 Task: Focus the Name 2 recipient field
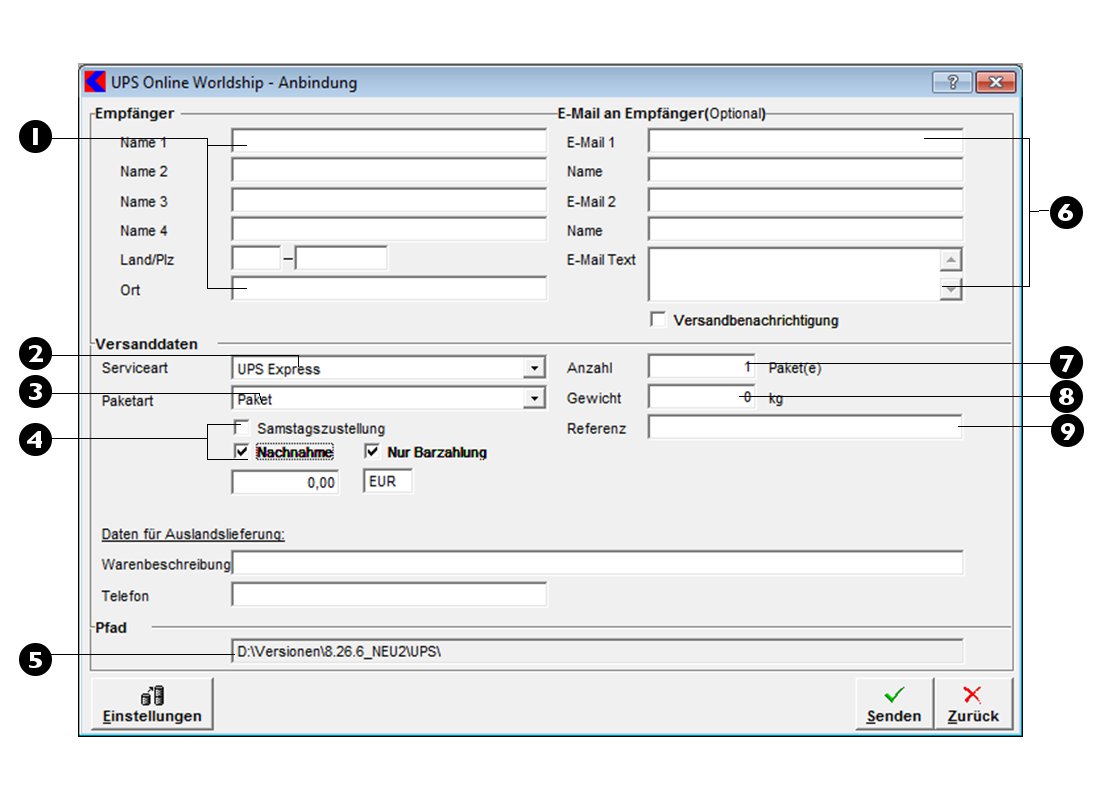click(x=389, y=171)
